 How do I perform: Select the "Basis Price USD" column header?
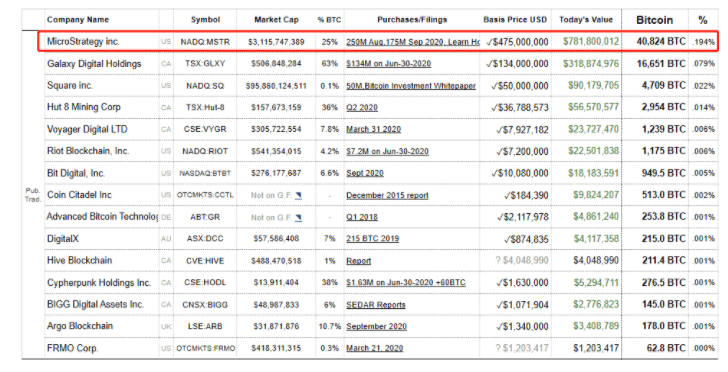(x=515, y=20)
